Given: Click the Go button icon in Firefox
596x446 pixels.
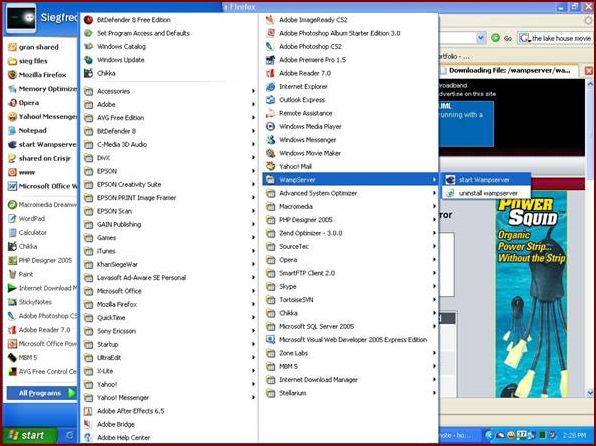Looking at the screenshot, I should point(495,38).
